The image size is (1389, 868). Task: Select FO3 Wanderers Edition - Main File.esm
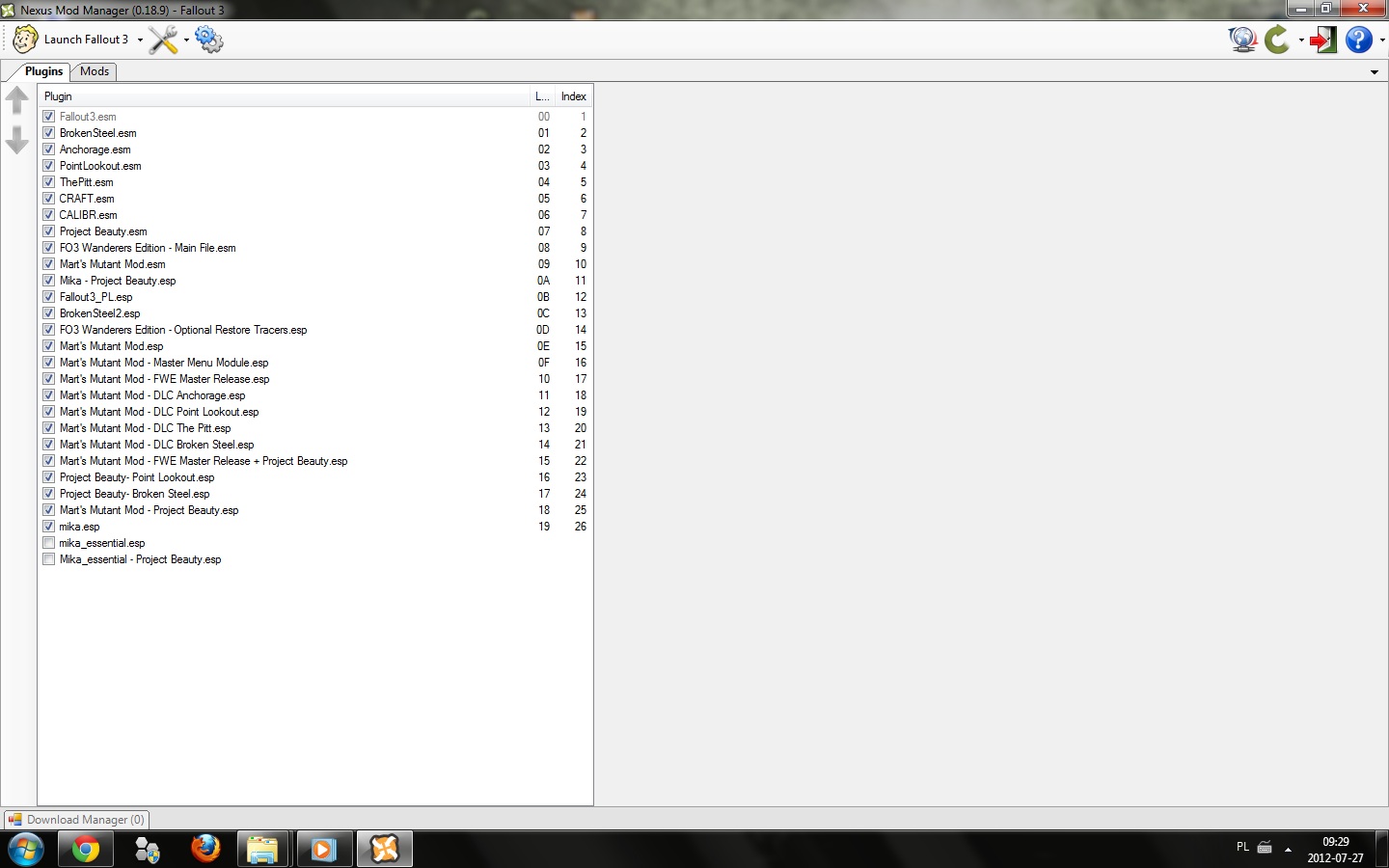coord(314,248)
